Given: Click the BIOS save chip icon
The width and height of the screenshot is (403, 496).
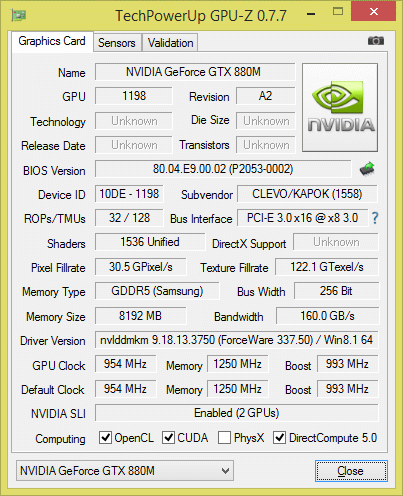Looking at the screenshot, I should [x=367, y=169].
